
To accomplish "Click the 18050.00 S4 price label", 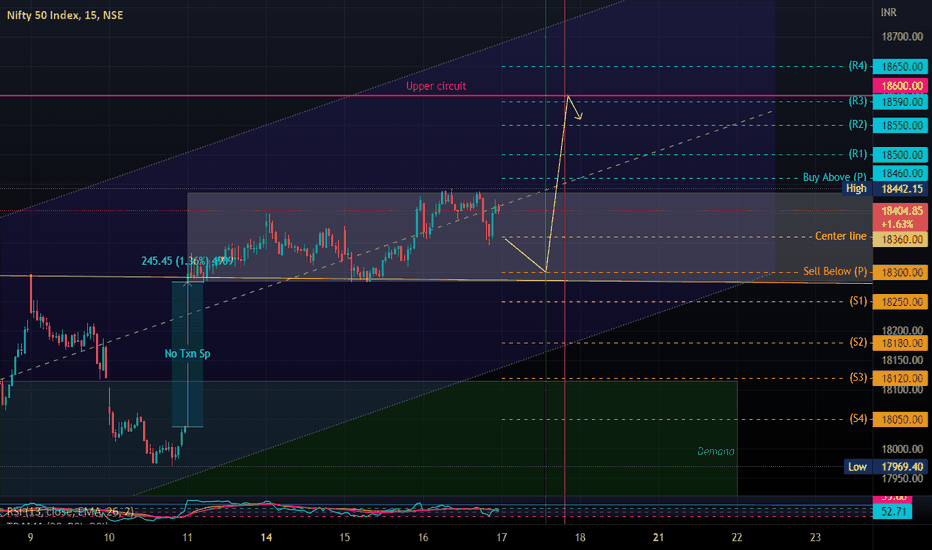I will coord(900,419).
